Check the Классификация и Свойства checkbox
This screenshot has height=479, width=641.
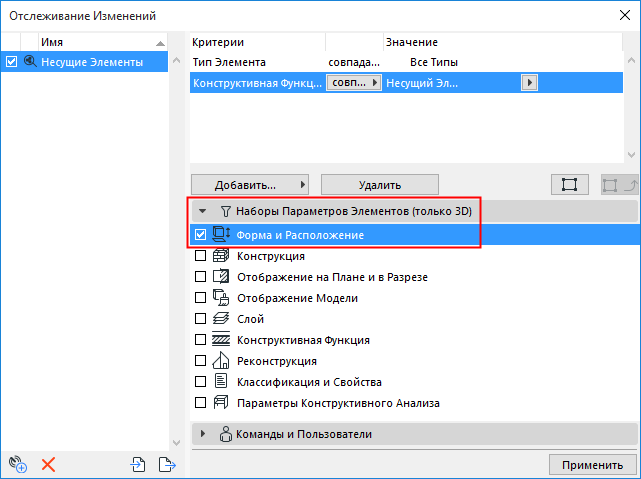[x=201, y=382]
